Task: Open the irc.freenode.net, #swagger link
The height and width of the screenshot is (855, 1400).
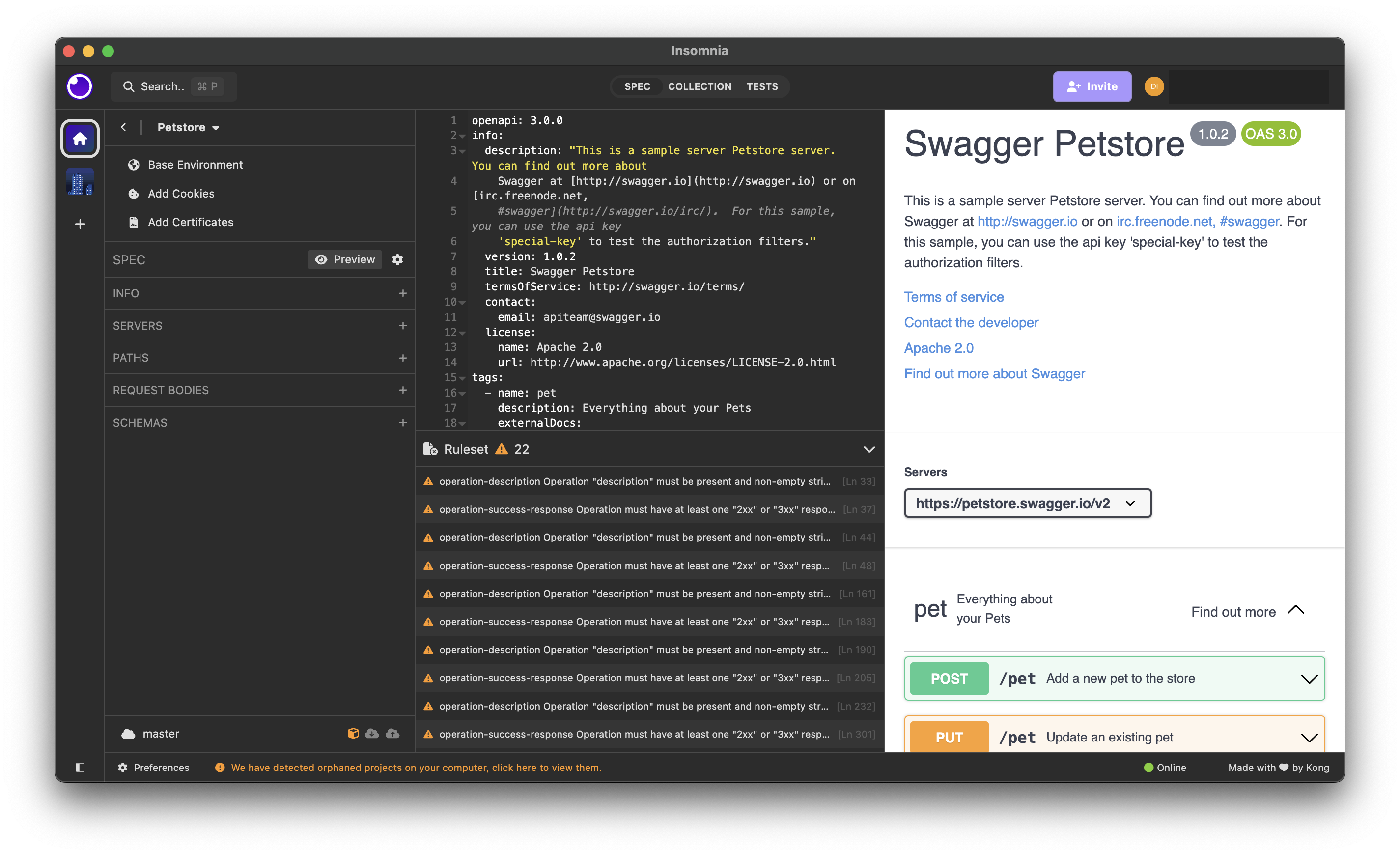Action: click(x=1197, y=221)
